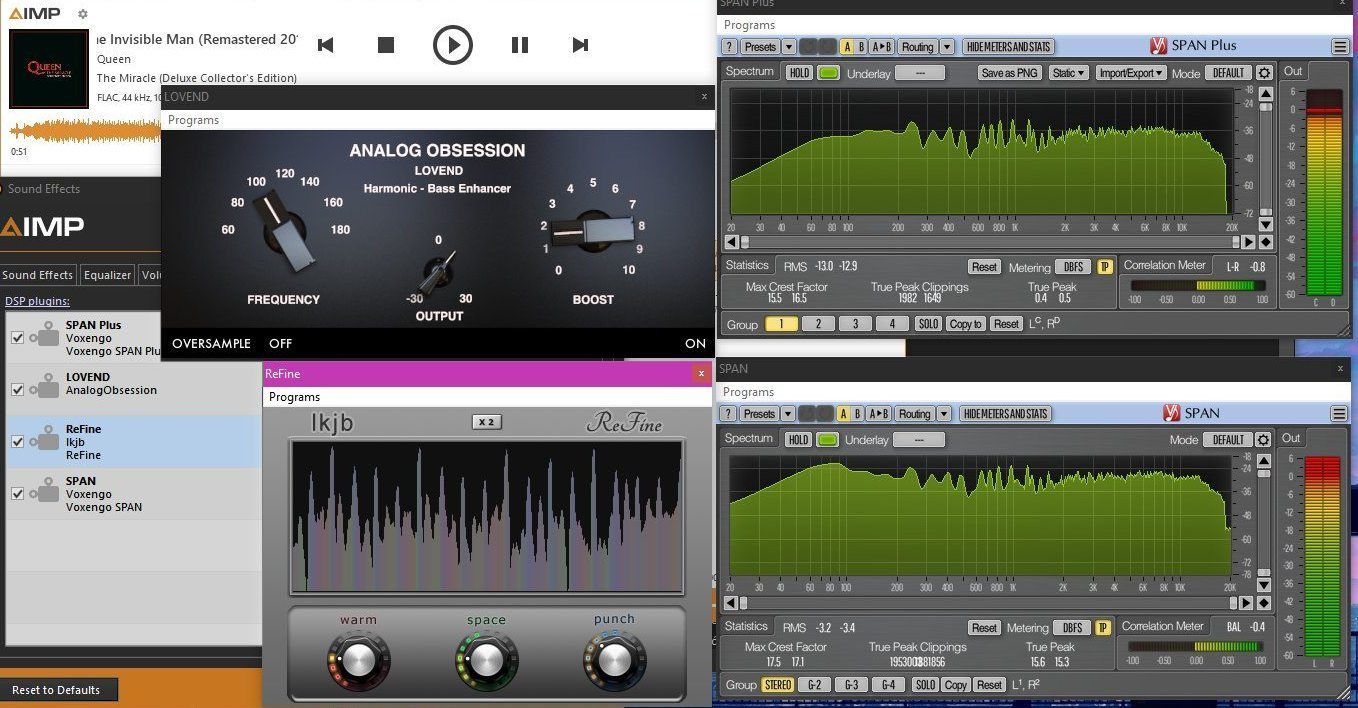1358x708 pixels.
Task: Click SPAN statistics Reset button
Action: 984,628
